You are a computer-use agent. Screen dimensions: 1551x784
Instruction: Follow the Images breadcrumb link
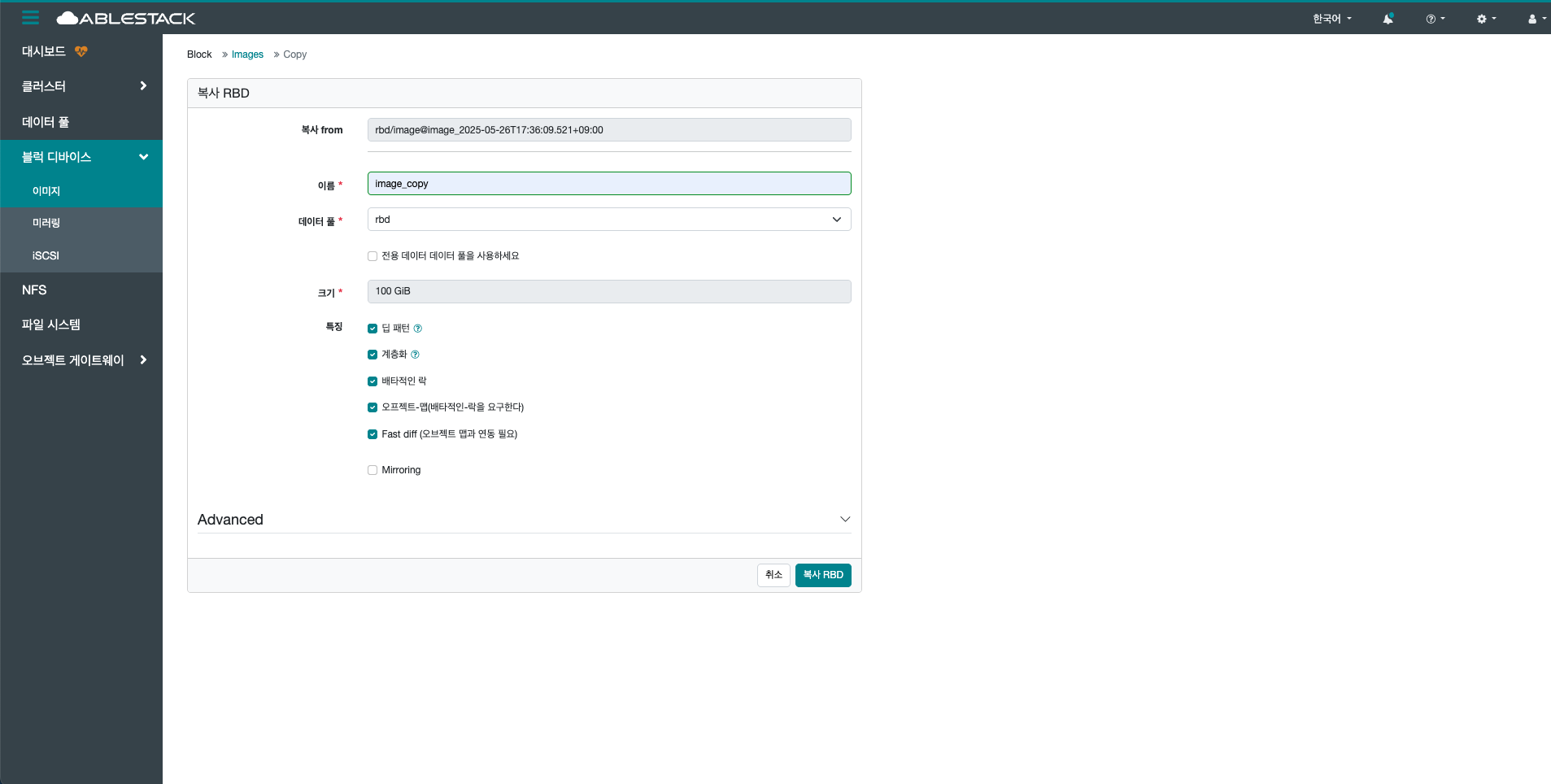pyautogui.click(x=247, y=54)
